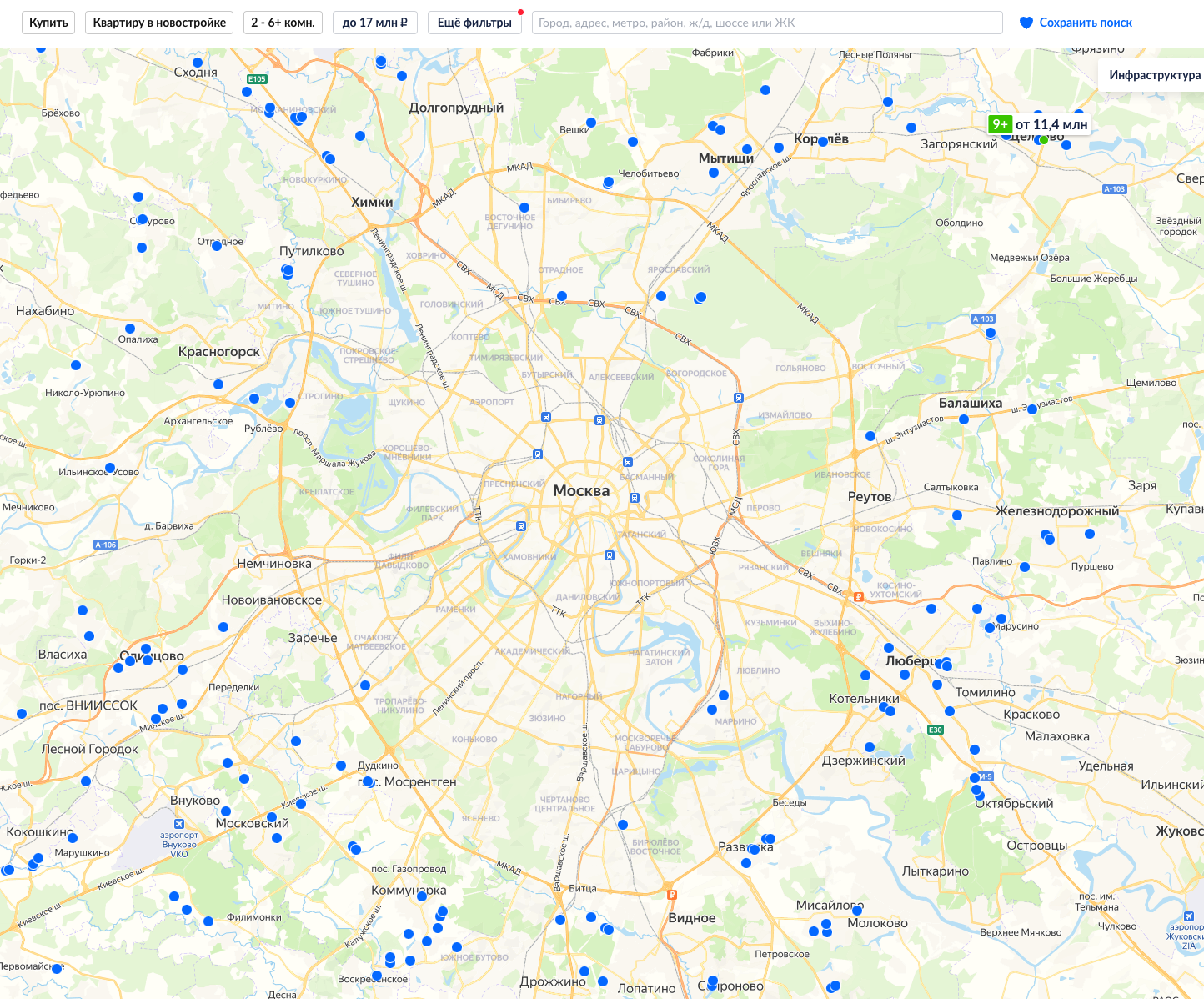The width and height of the screenshot is (1204, 999).
Task: Select the blue marker on Мосрентген label
Action: point(368,781)
